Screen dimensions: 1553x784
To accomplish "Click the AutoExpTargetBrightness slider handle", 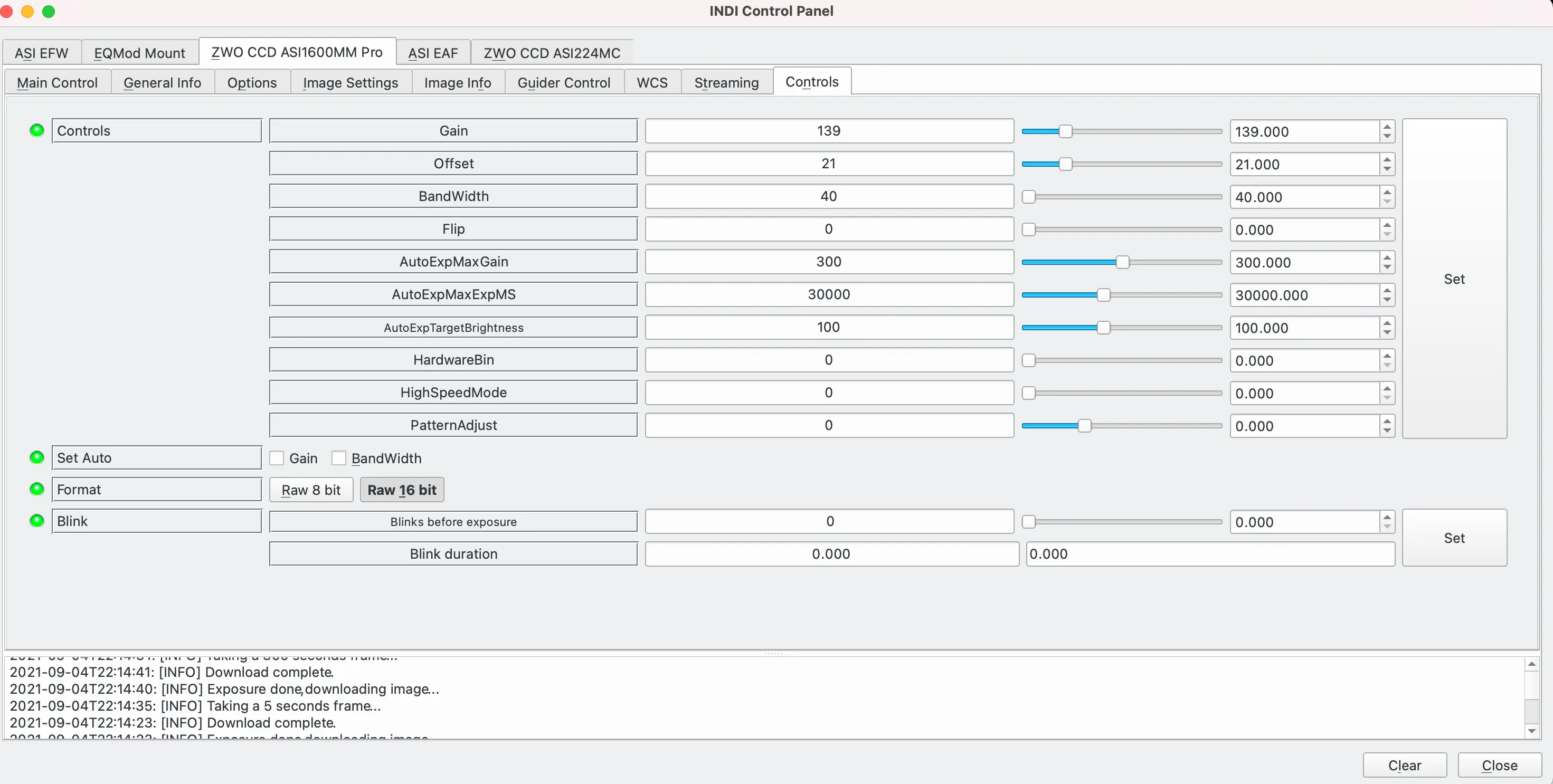I will click(x=1103, y=328).
